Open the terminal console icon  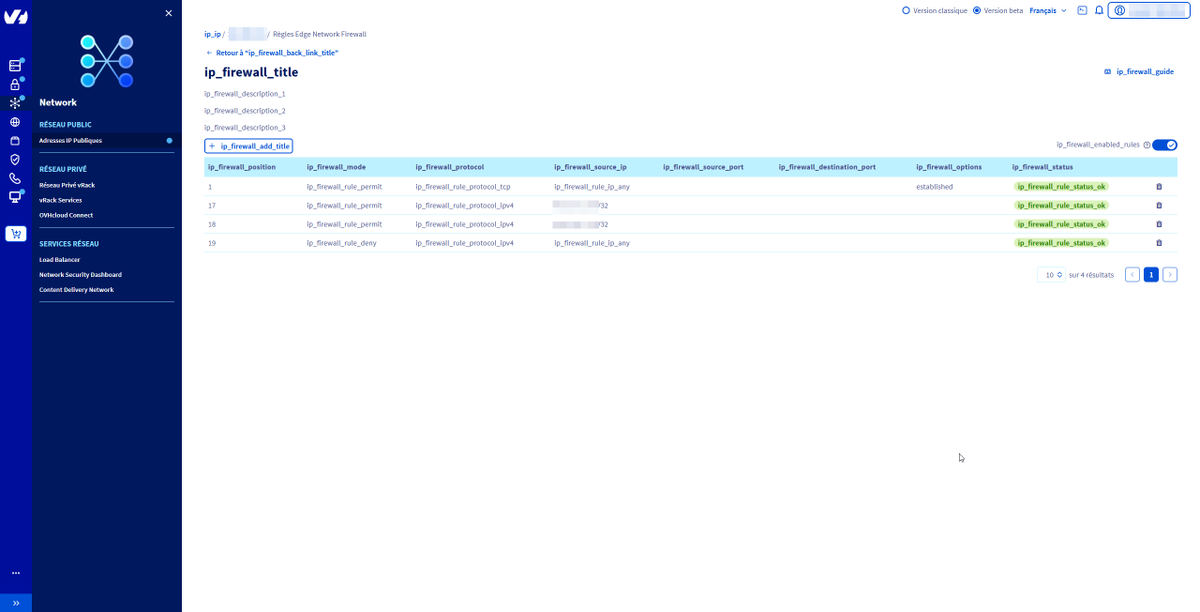[1082, 11]
